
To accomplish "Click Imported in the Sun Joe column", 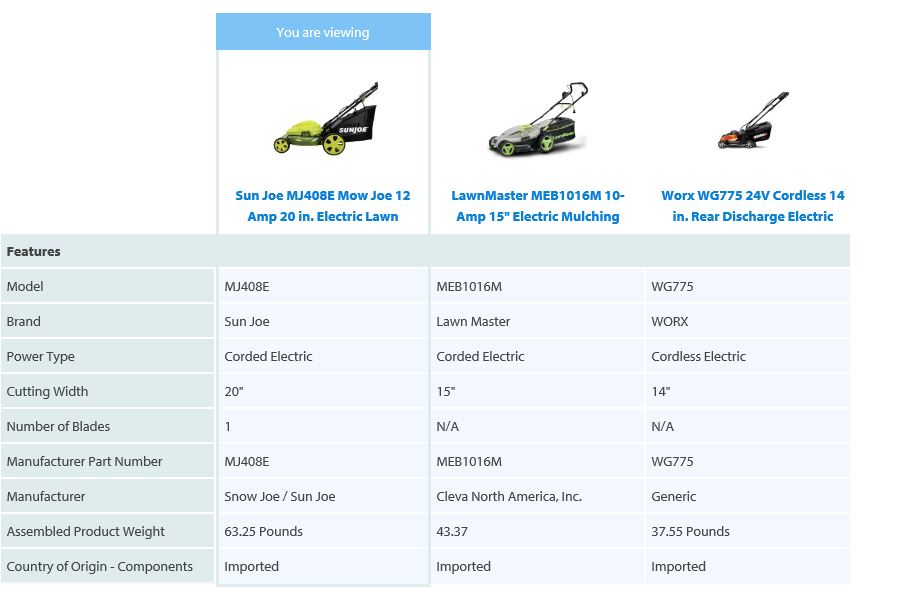I will [x=251, y=567].
